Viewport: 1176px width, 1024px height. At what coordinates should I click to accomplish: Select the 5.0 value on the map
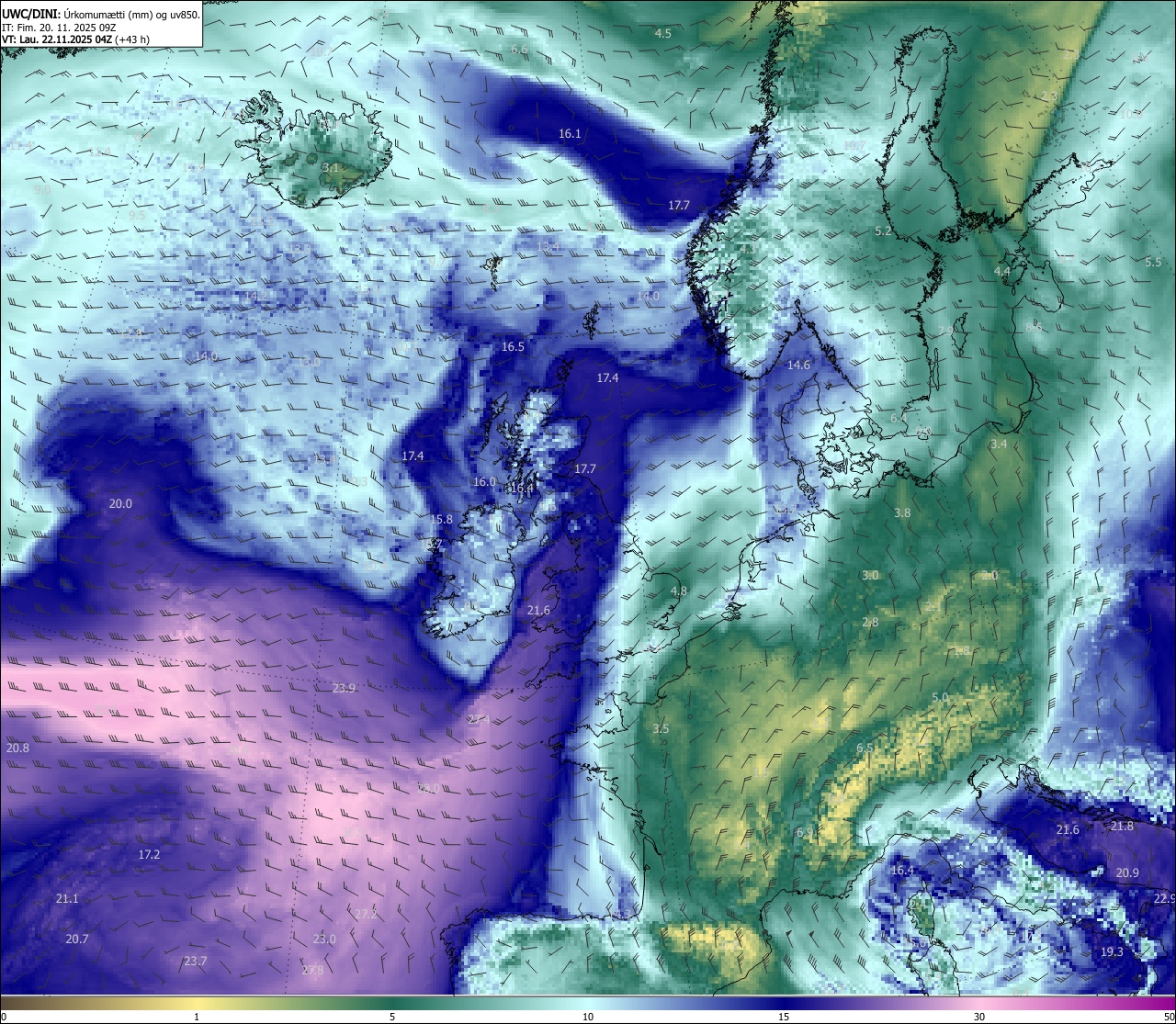point(940,698)
